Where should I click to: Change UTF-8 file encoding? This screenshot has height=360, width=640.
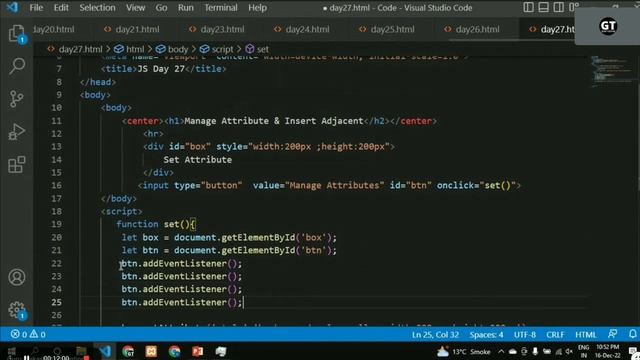point(524,335)
